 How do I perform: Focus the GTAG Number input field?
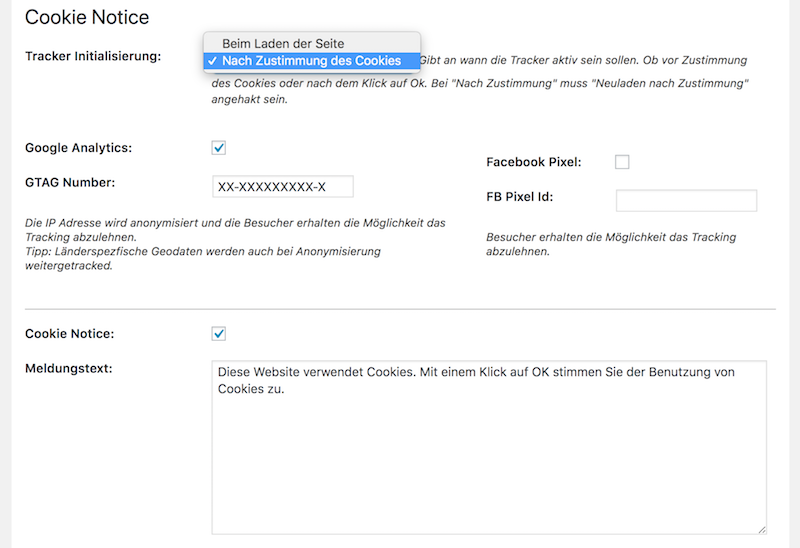[x=283, y=187]
